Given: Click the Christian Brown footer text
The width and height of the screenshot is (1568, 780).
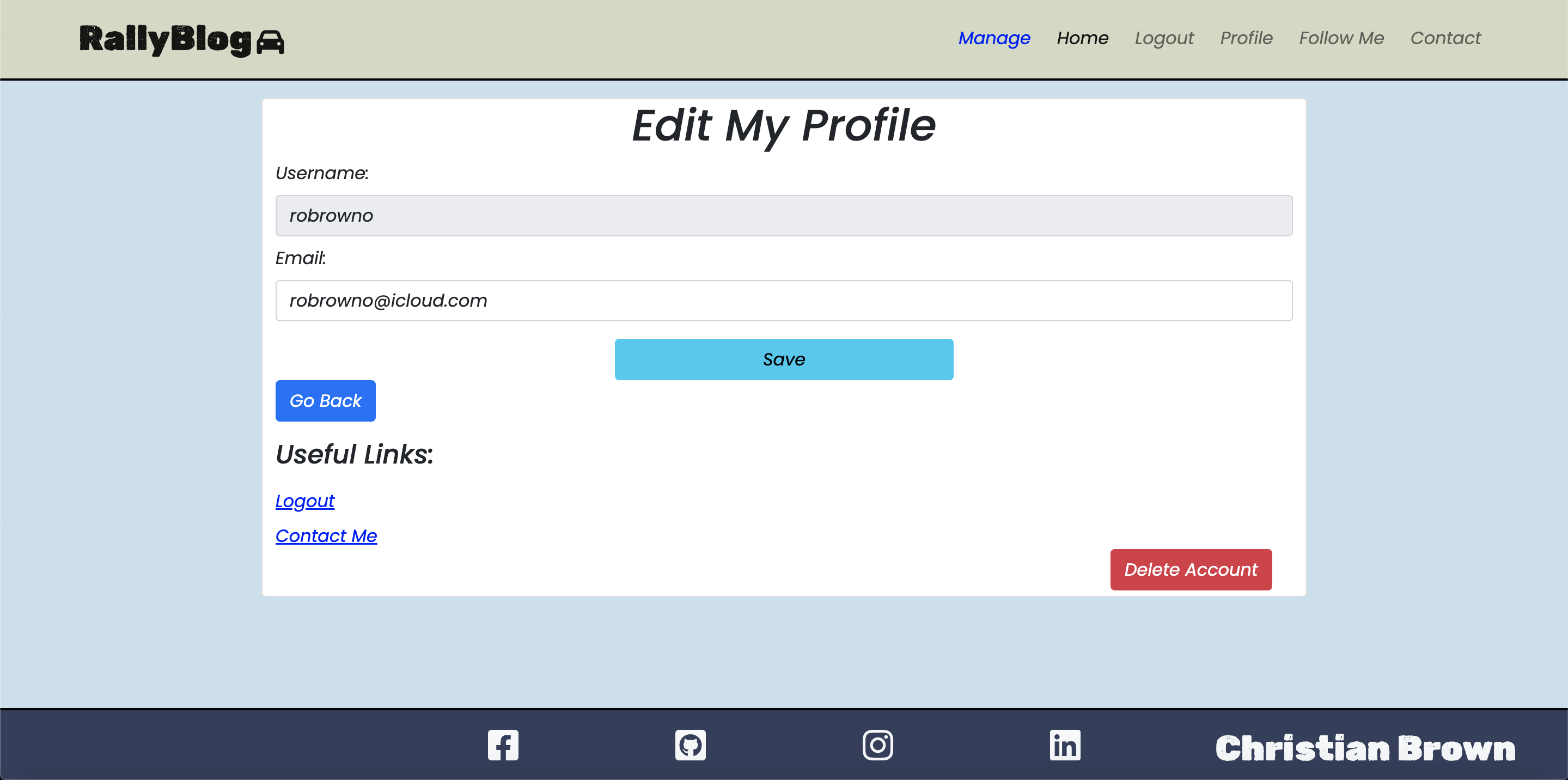Looking at the screenshot, I should click(x=1365, y=748).
